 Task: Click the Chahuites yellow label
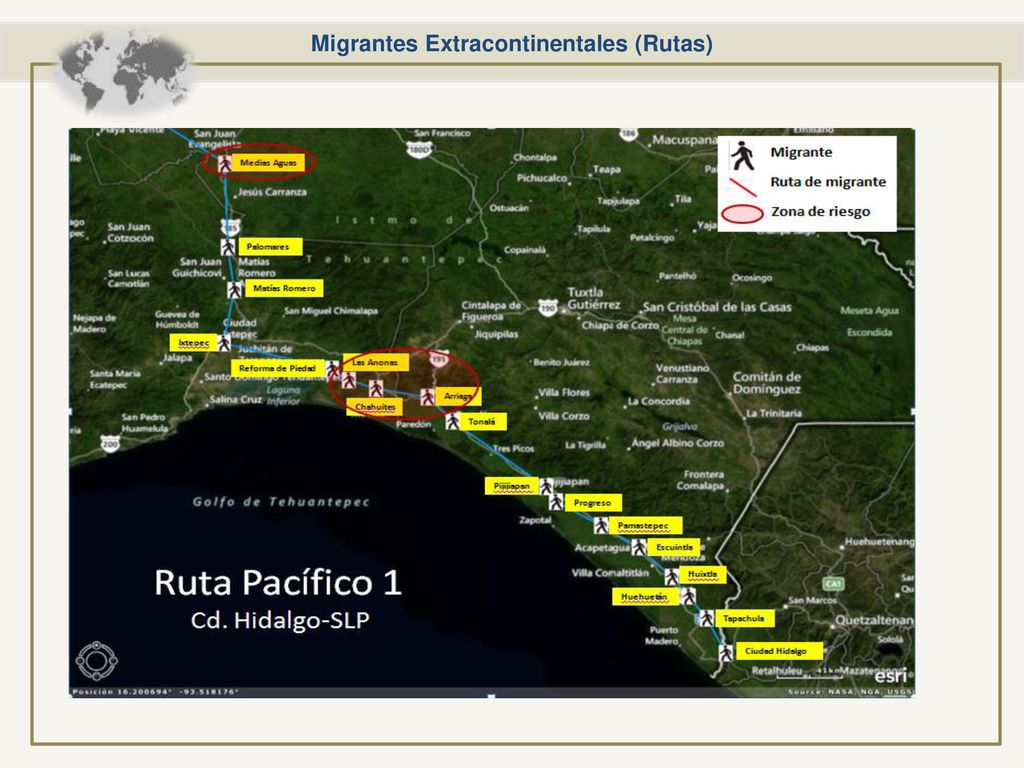(375, 407)
